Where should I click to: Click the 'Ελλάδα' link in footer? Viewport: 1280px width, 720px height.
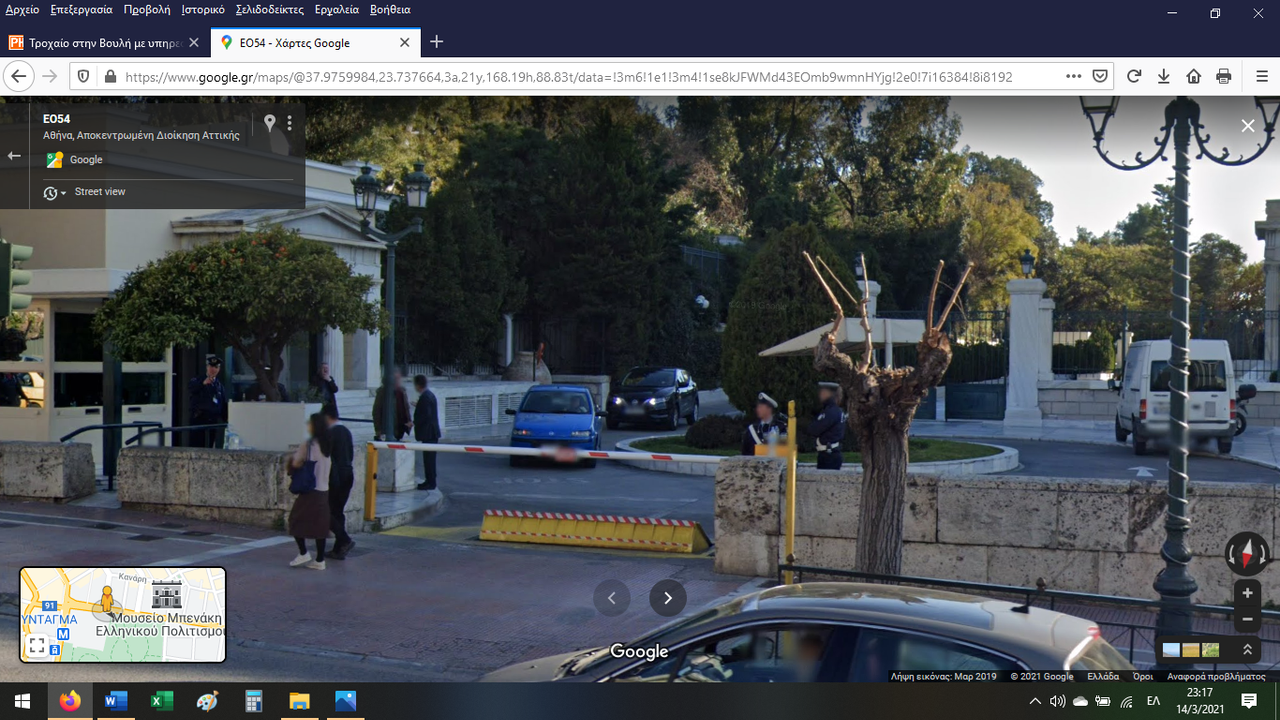click(1103, 676)
